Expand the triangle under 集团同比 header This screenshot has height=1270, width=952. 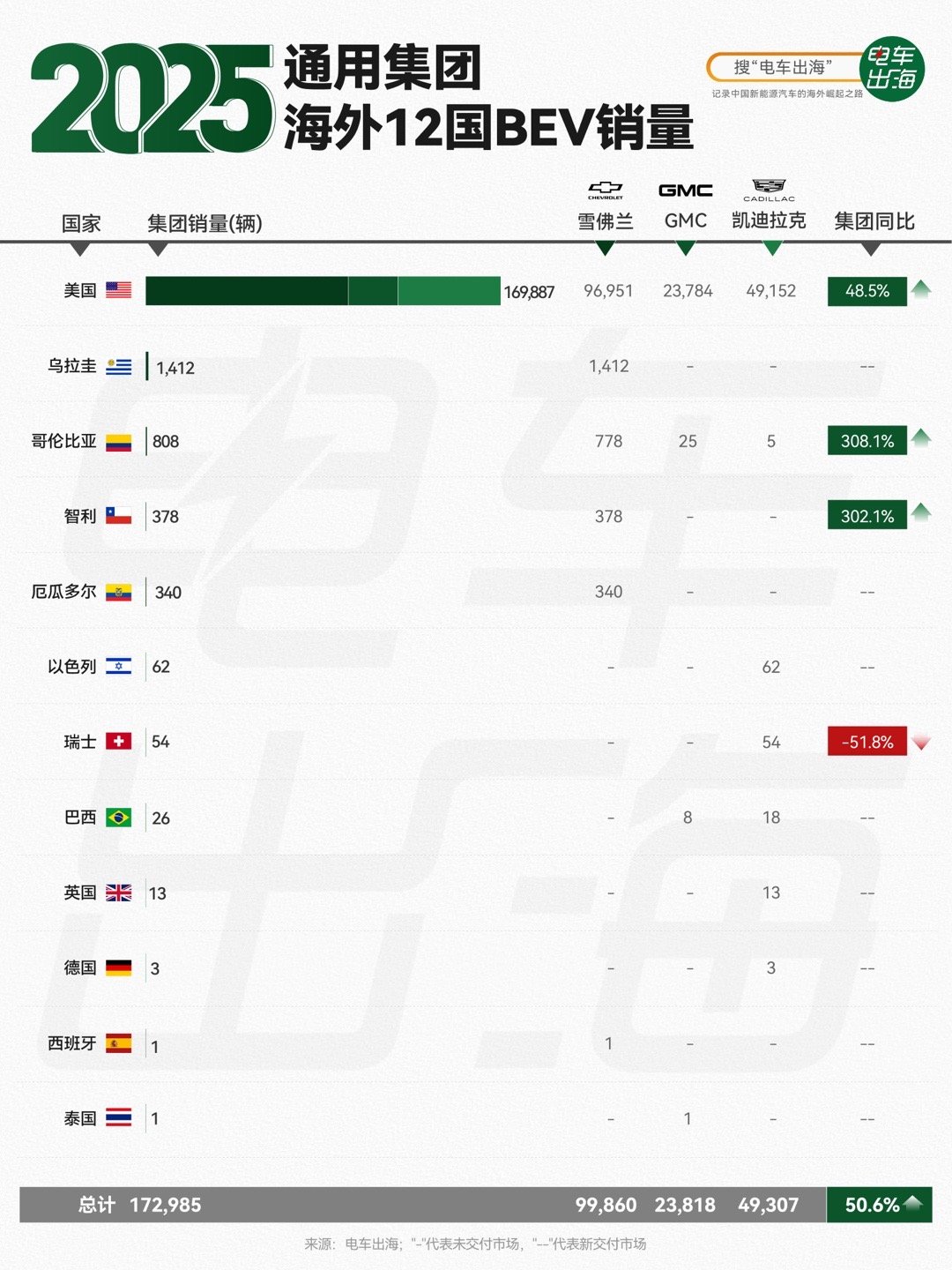(x=871, y=250)
